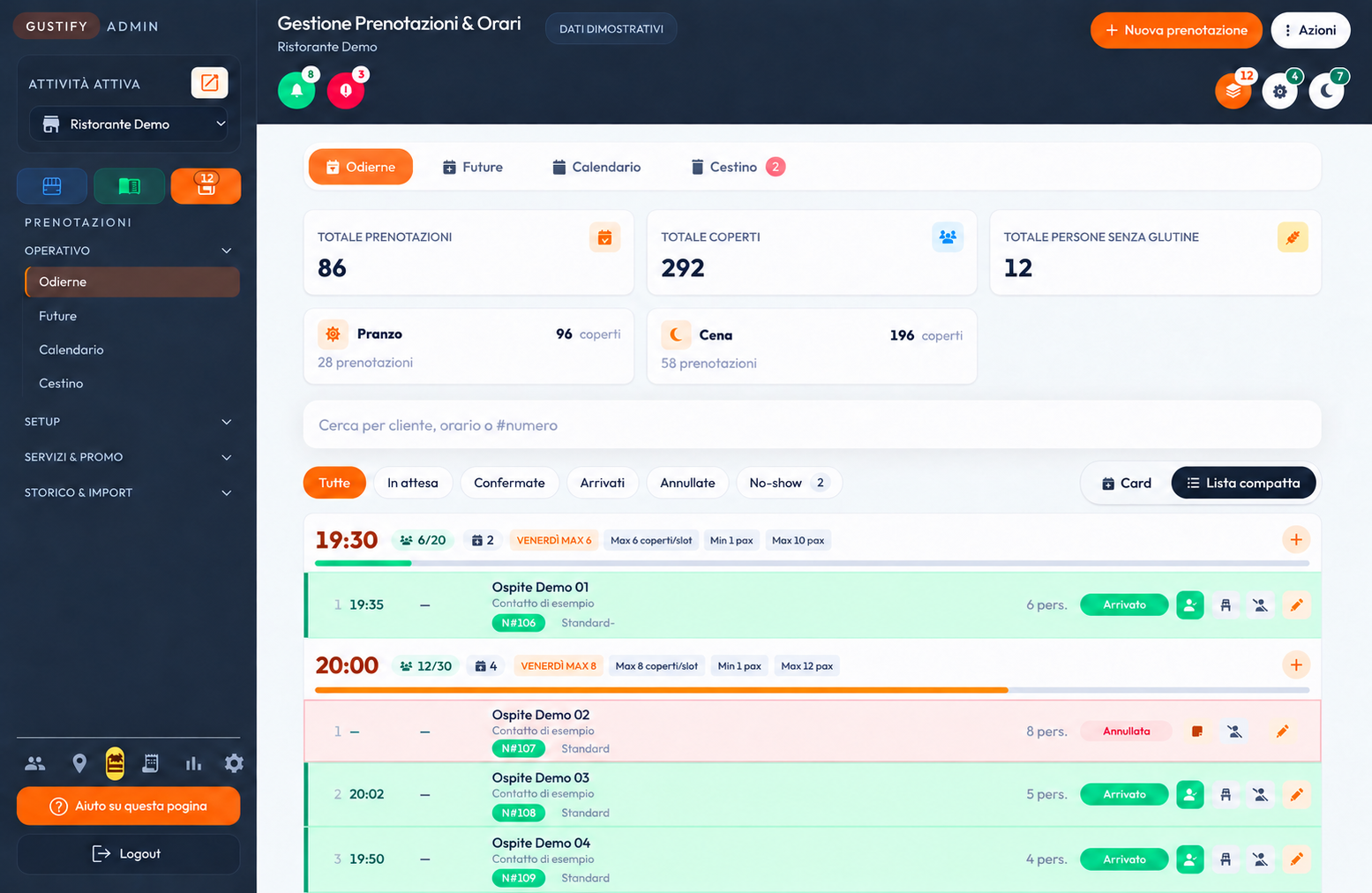This screenshot has width=1372, height=893.
Task: Add a reservation to the 19:30 slot
Action: click(x=1296, y=540)
